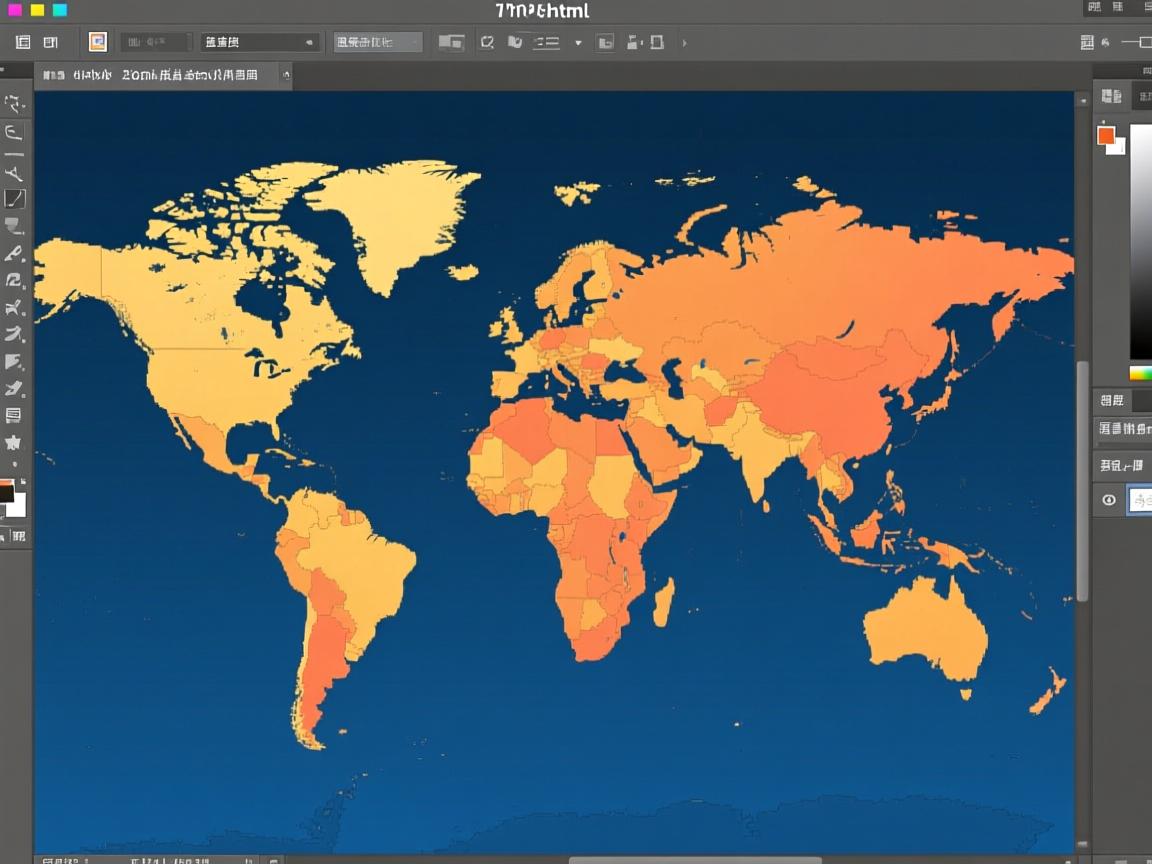Click the first layout icon in top-left toolbar
Viewport: 1152px width, 864px height.
click(23, 42)
